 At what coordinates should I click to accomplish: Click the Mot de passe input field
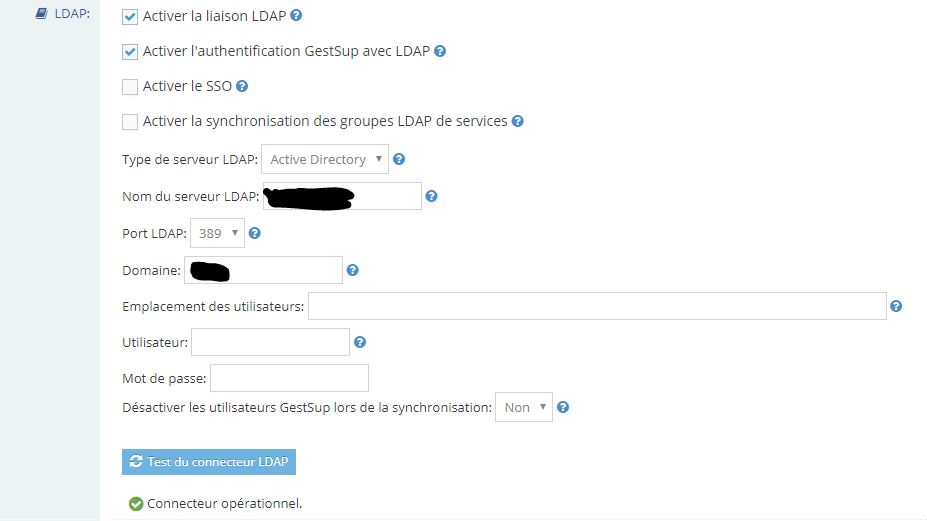(x=289, y=378)
